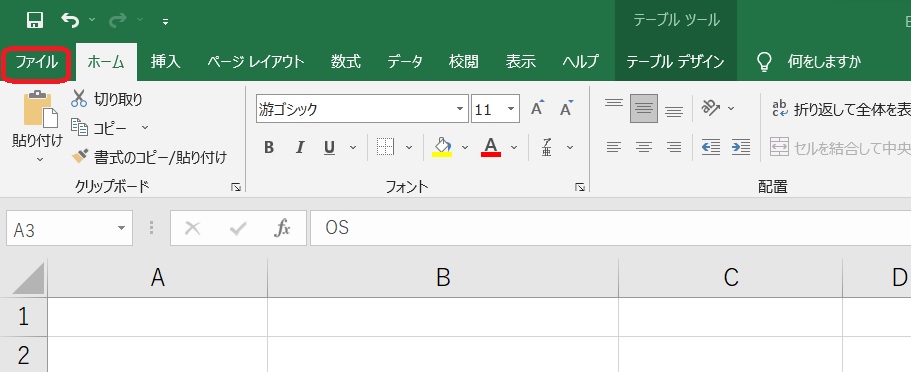911x372 pixels.
Task: Click the fx insert function icon
Action: pyautogui.click(x=282, y=228)
